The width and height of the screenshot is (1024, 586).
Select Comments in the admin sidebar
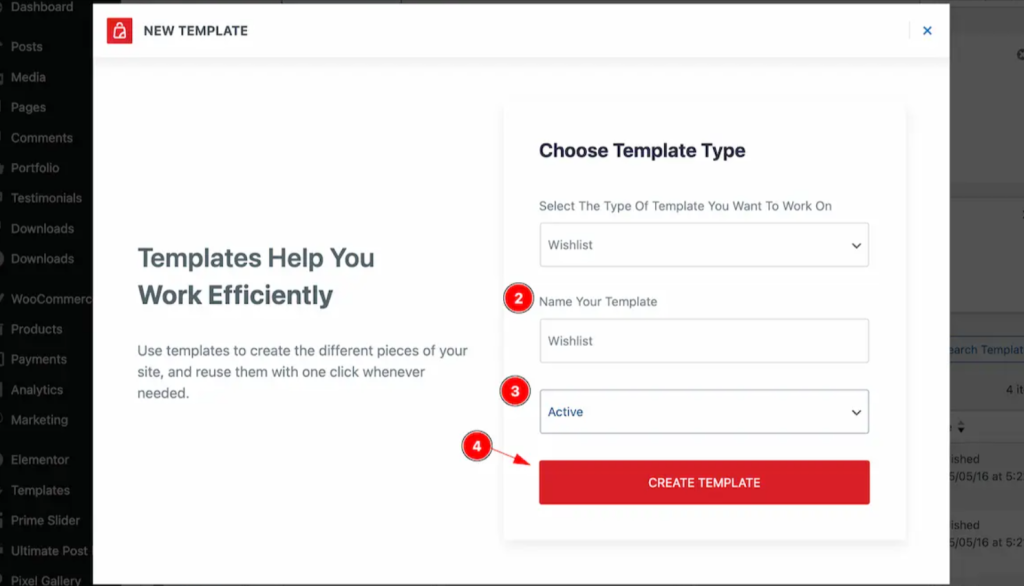coord(41,138)
